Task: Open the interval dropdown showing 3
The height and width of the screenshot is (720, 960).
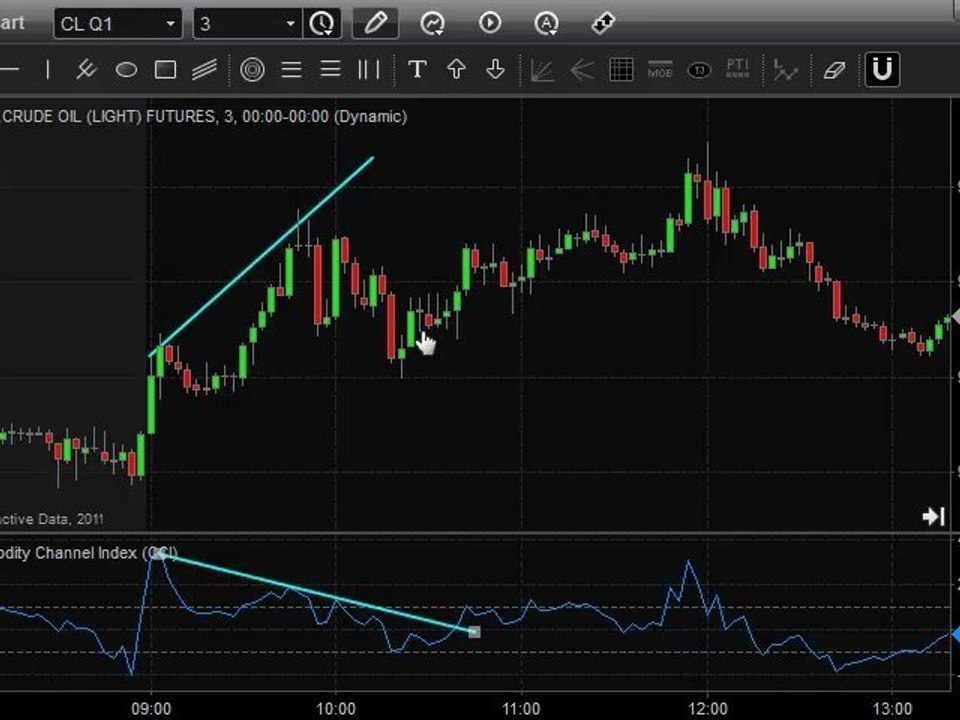Action: [247, 24]
